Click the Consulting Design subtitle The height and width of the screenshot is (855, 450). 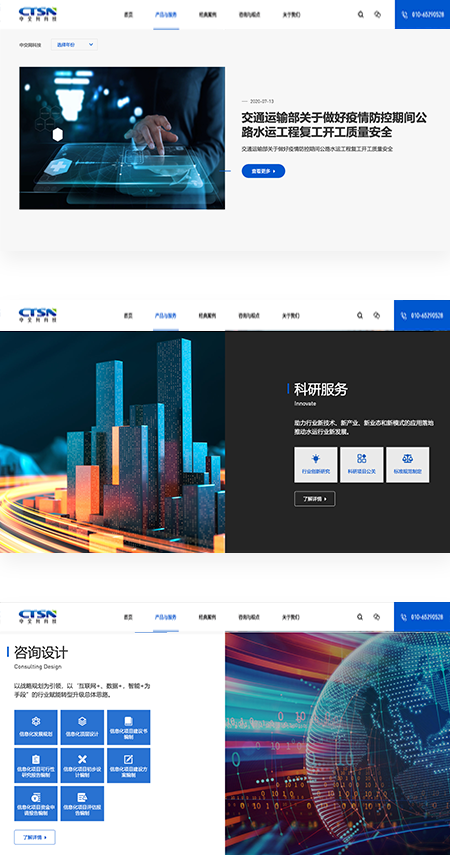pos(38,667)
